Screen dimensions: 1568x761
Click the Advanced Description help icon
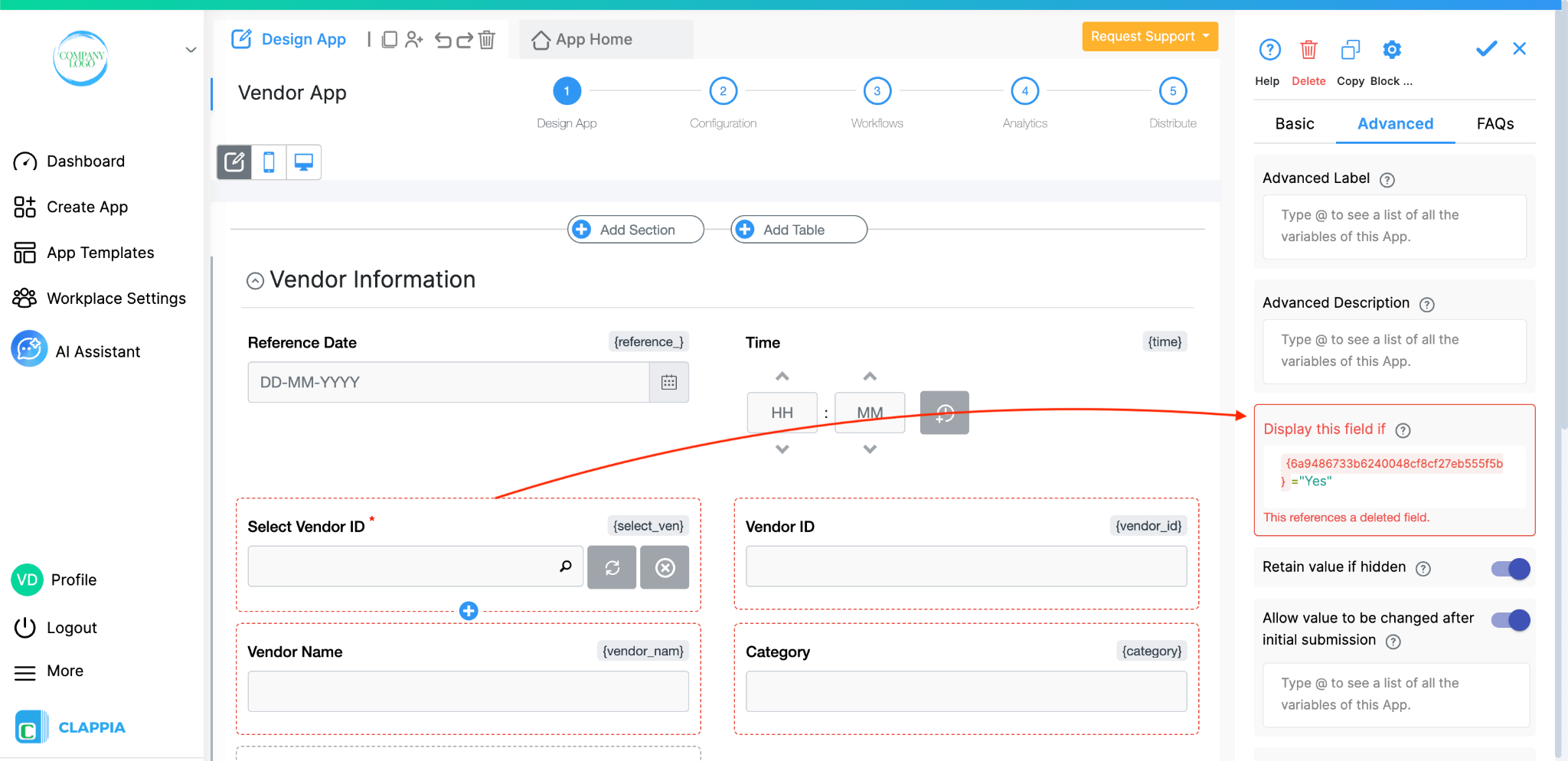coord(1426,305)
